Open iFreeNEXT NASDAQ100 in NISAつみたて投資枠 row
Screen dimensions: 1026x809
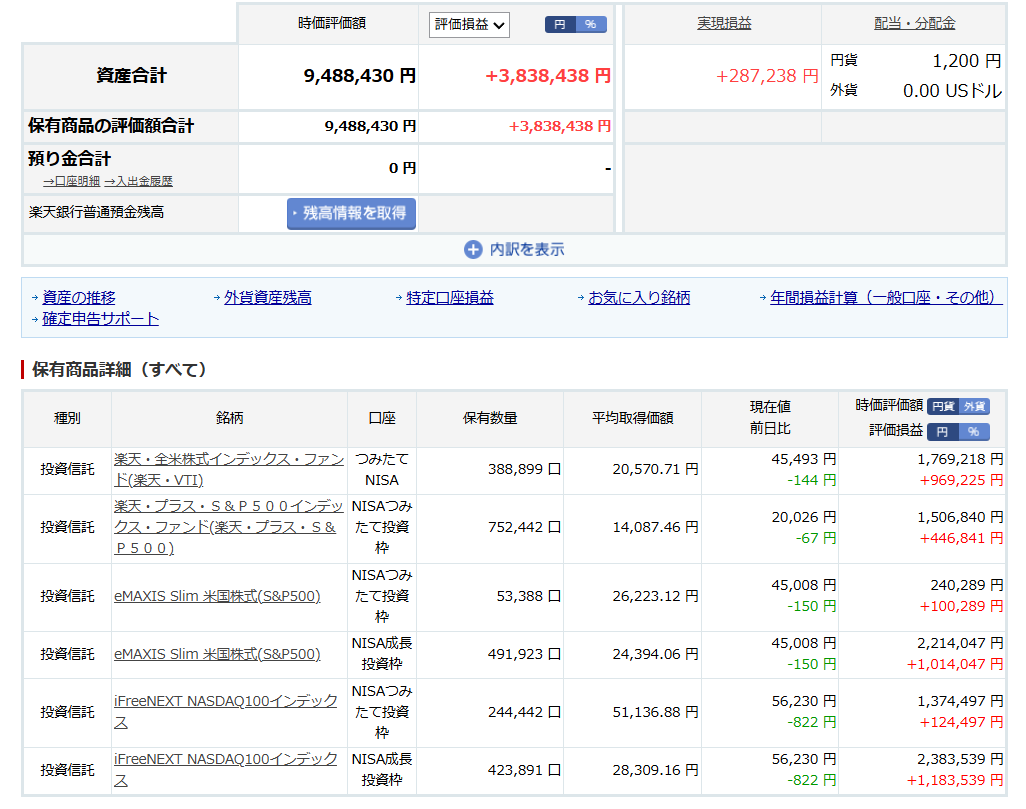point(225,712)
